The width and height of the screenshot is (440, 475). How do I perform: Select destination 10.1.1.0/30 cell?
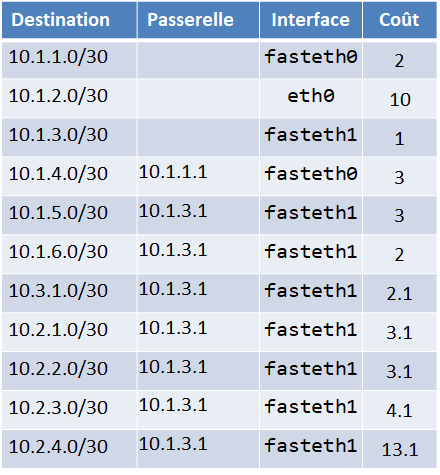point(69,60)
